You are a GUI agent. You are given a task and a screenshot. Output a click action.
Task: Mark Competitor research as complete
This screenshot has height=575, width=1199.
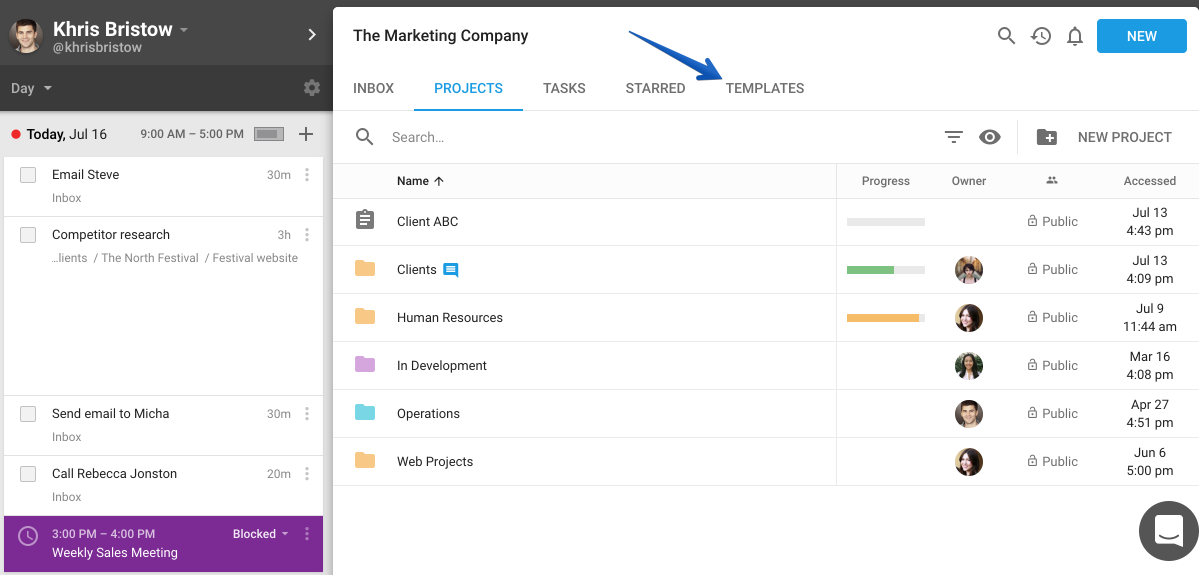[x=28, y=235]
